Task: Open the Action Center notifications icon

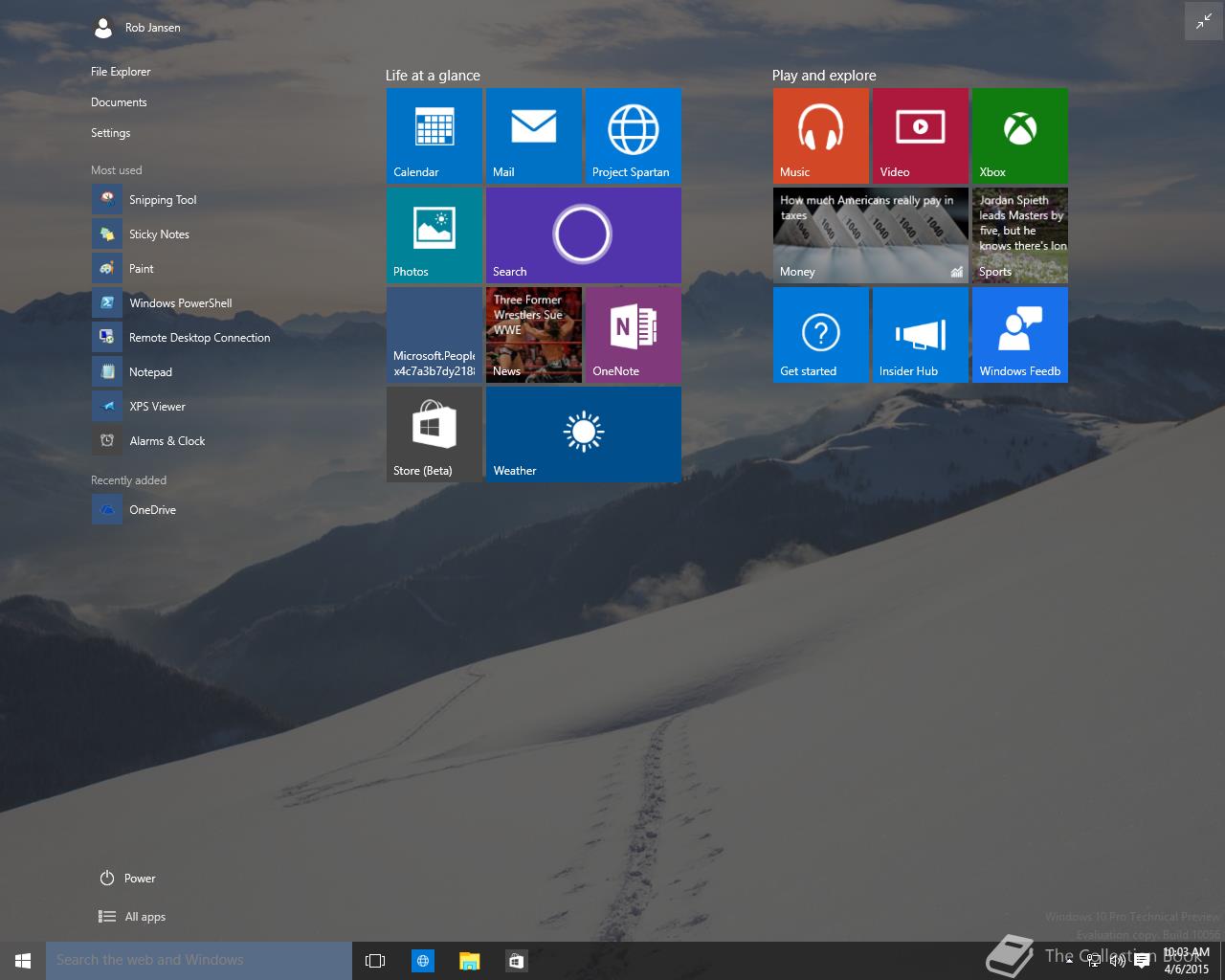Action: pyautogui.click(x=1141, y=961)
